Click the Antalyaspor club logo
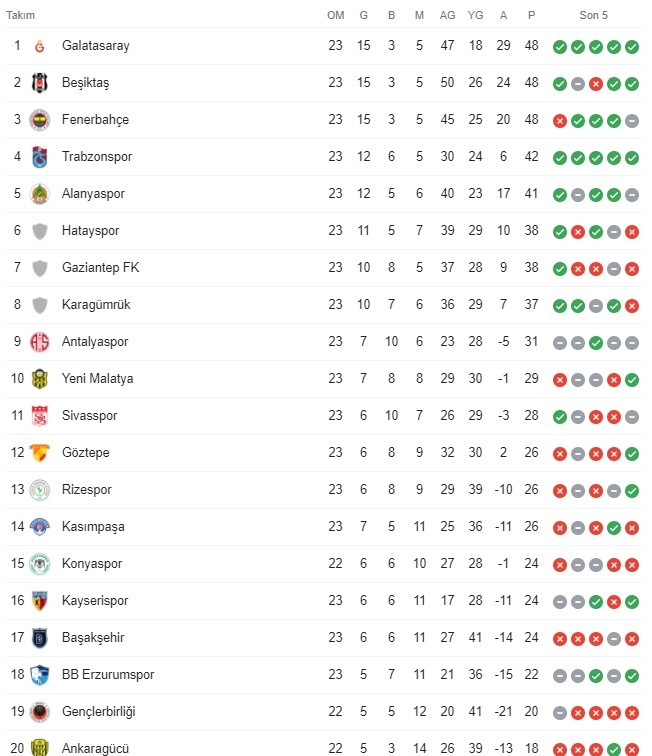Image resolution: width=652 pixels, height=756 pixels. pyautogui.click(x=40, y=342)
